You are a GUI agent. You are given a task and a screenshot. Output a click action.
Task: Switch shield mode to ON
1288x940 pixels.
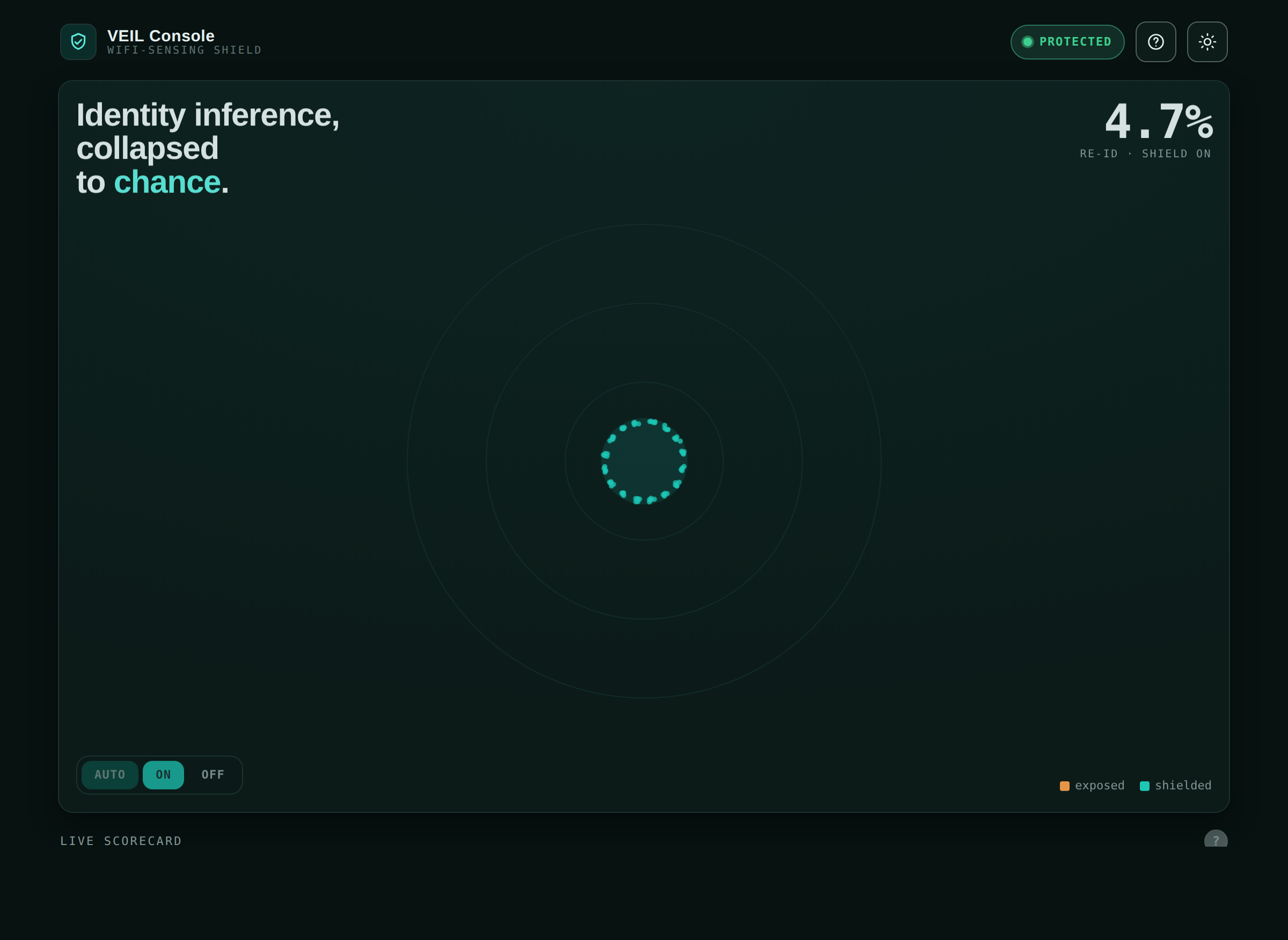163,774
